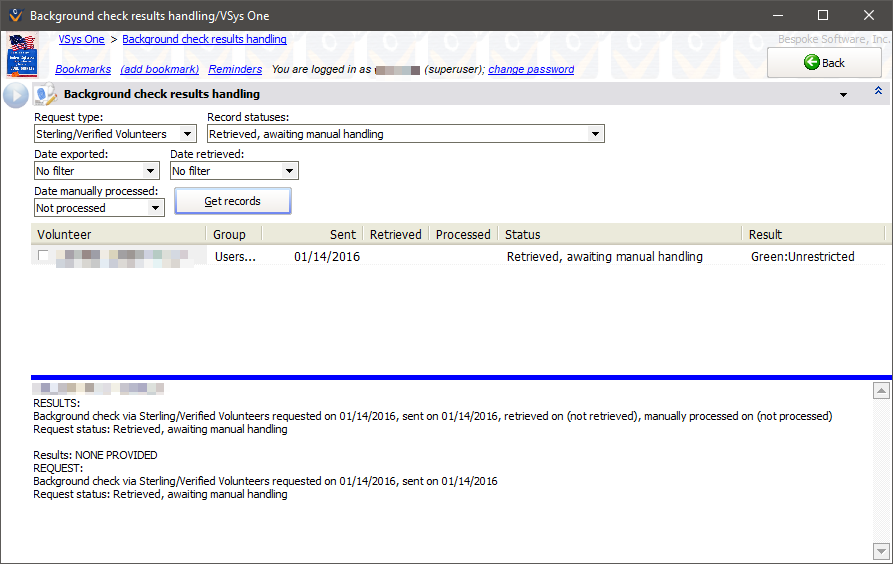Collapse panel with double chevron icon
The image size is (893, 564).
click(878, 92)
